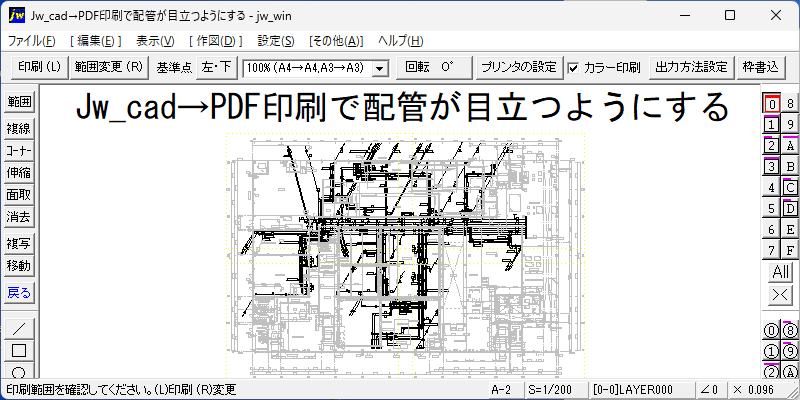
Task: Open ファイル(F) menu
Action: point(31,41)
